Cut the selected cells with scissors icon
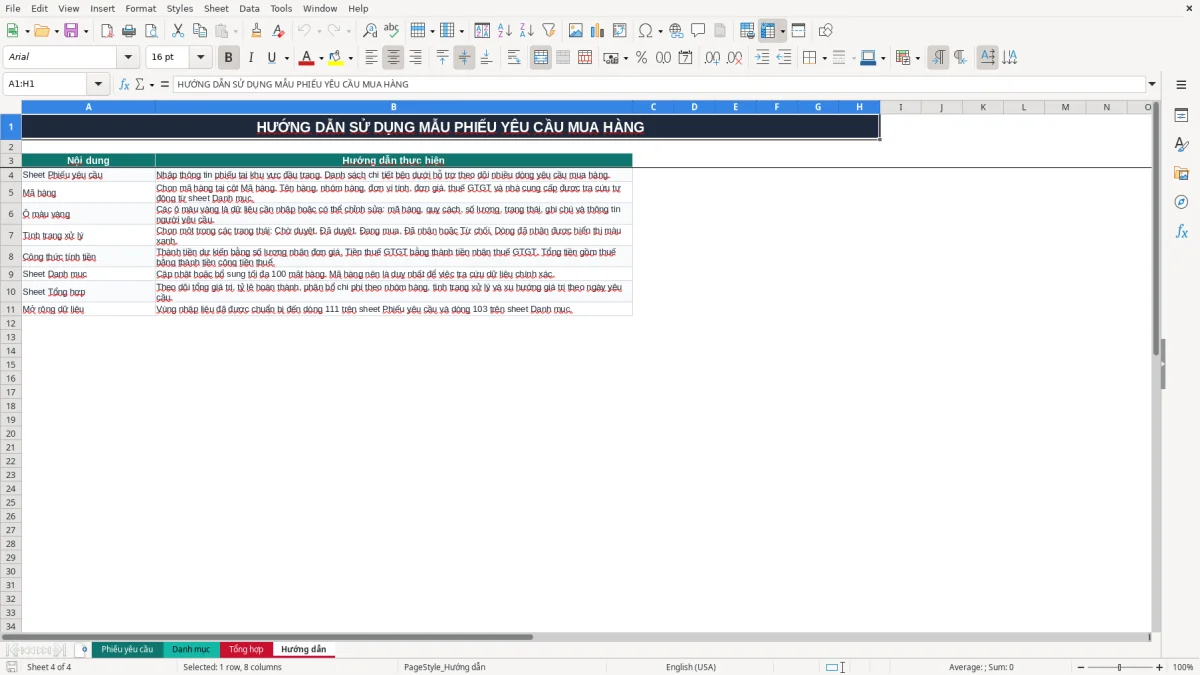Screen dimensions: 1200x675 (178, 31)
